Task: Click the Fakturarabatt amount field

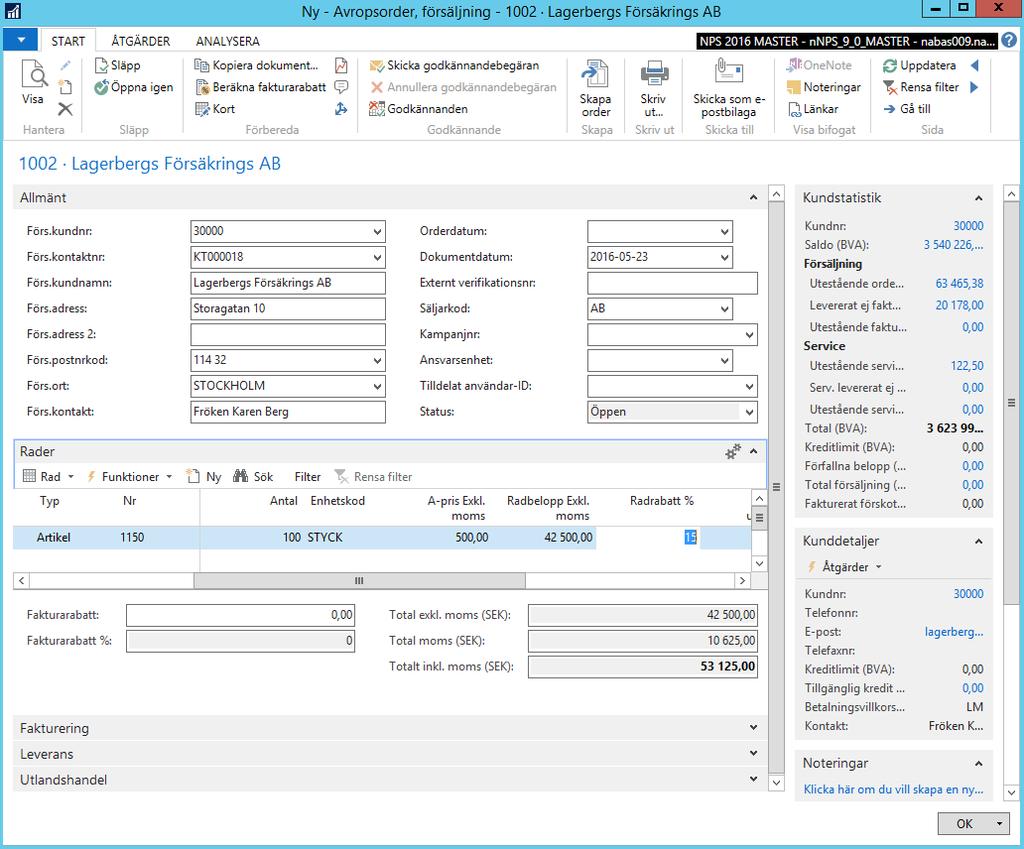Action: point(240,615)
